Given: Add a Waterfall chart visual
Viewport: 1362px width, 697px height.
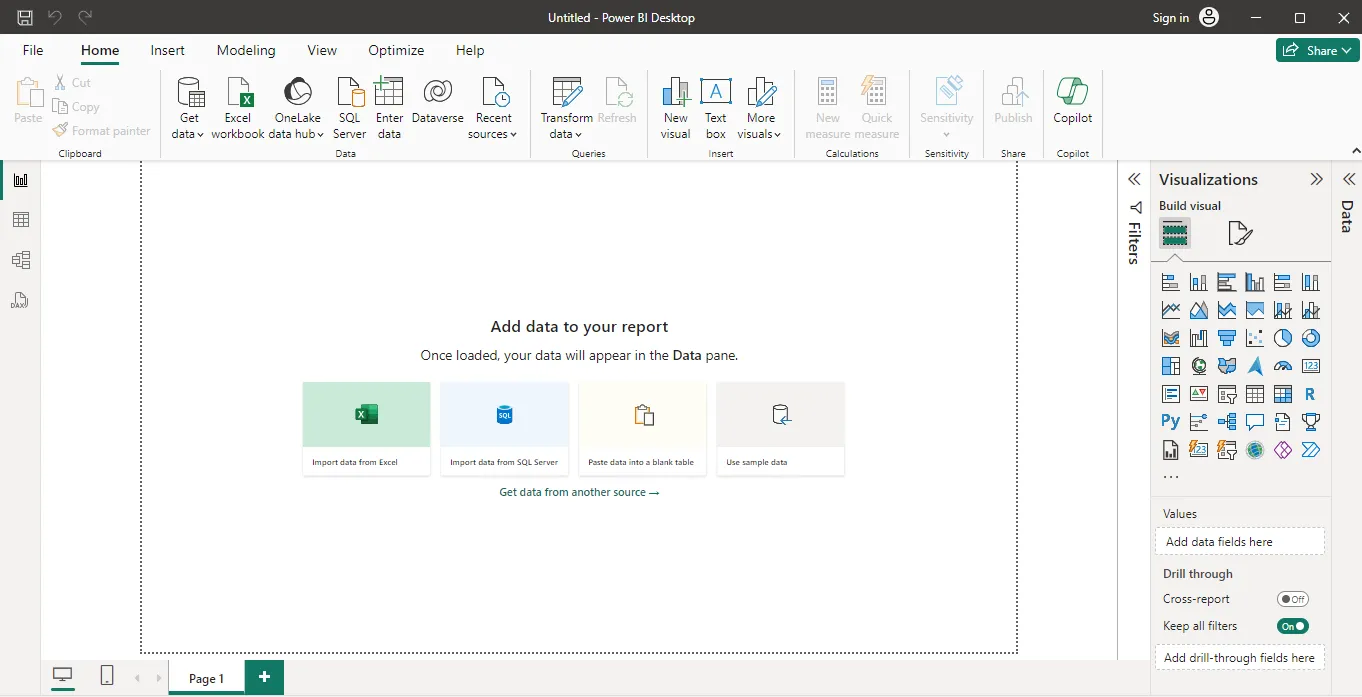Looking at the screenshot, I should [1198, 339].
